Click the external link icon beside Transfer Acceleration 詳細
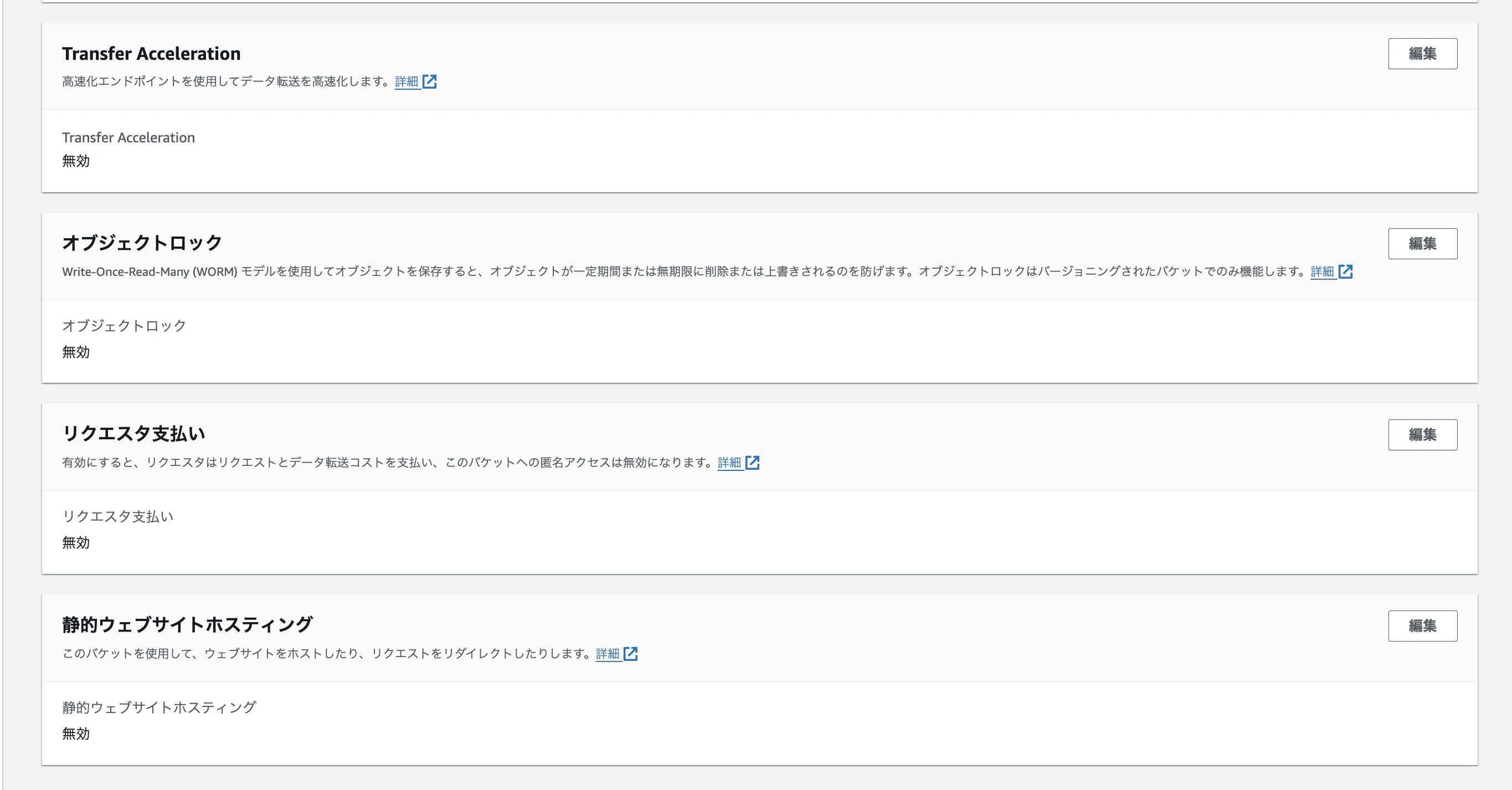The image size is (1512, 790). (431, 81)
